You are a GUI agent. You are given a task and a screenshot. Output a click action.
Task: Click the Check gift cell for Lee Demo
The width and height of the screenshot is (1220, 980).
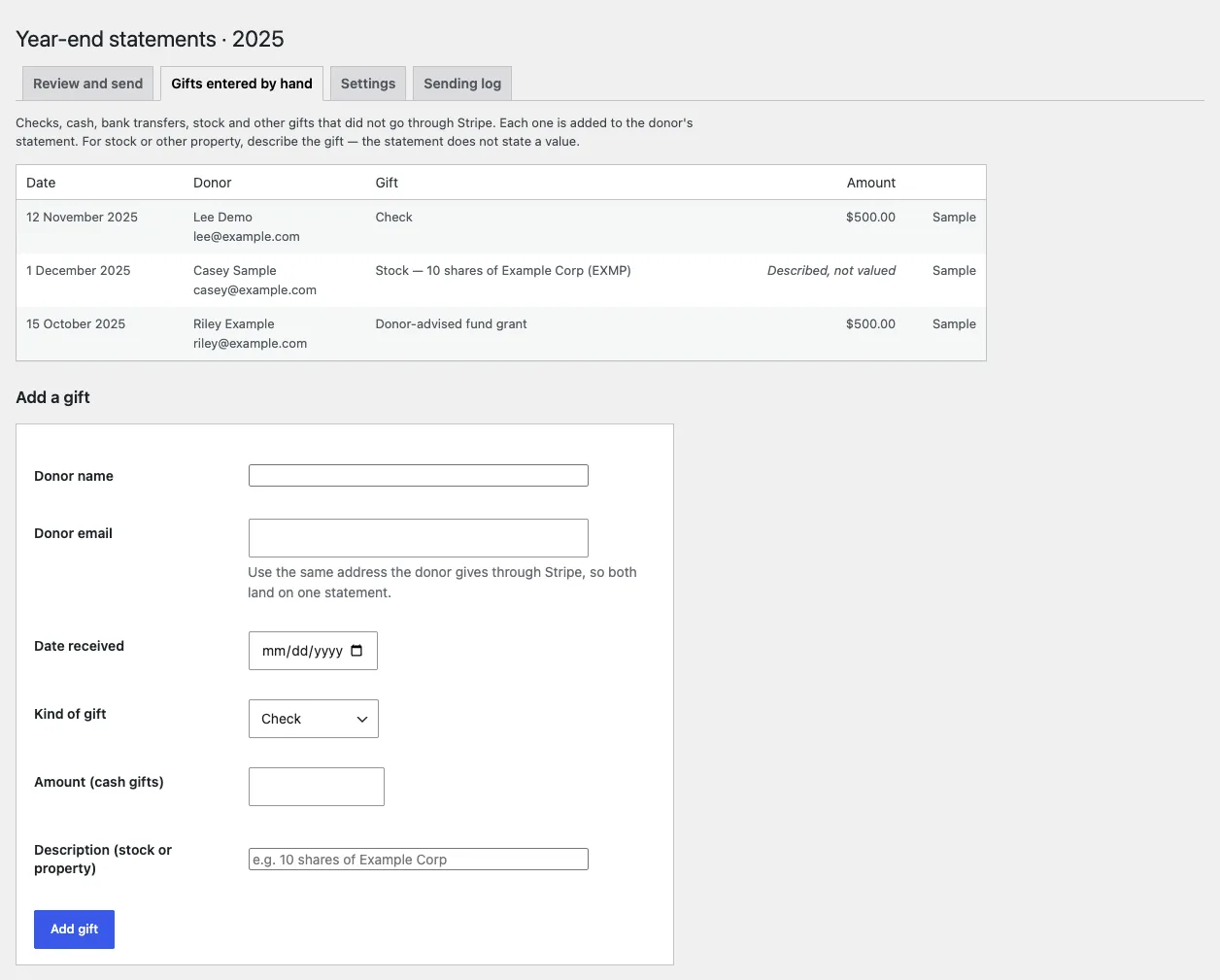394,218
